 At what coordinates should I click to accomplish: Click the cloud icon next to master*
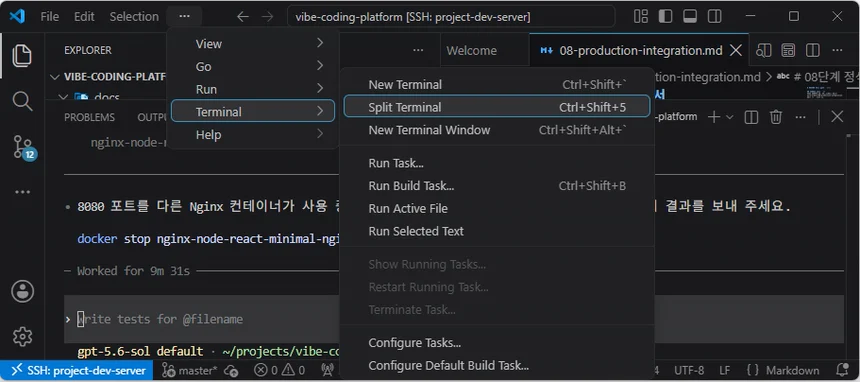tap(231, 370)
